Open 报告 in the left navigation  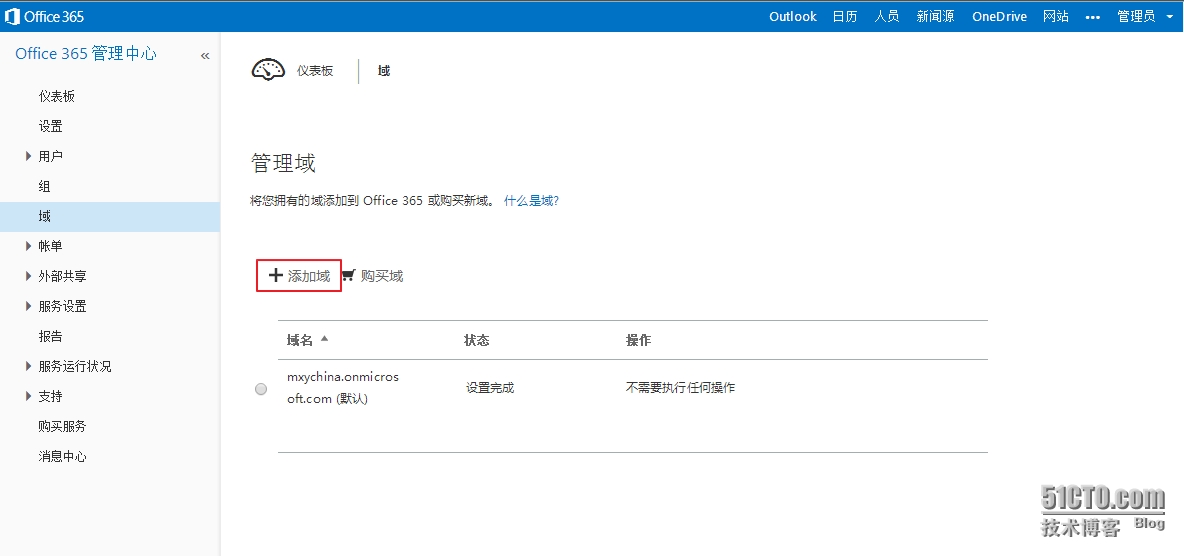click(50, 336)
